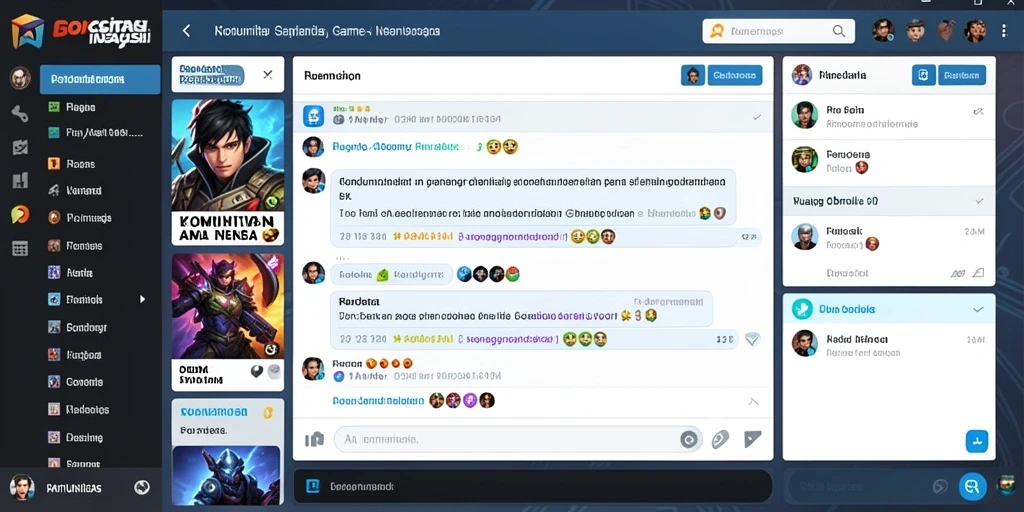This screenshot has height=512, width=1024.
Task: Open the 'Radrd hilnoer' contact in the lower card
Action: click(889, 345)
